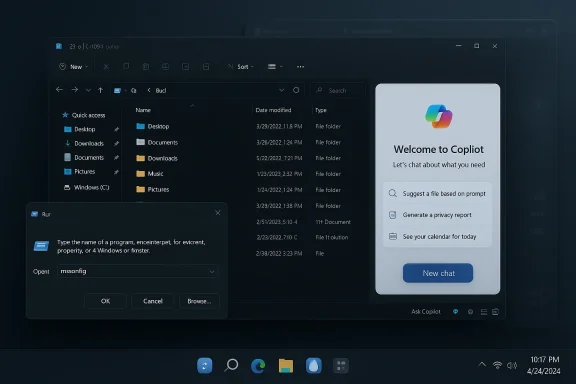Switch to details view icon in status bar

pyautogui.click(x=484, y=312)
